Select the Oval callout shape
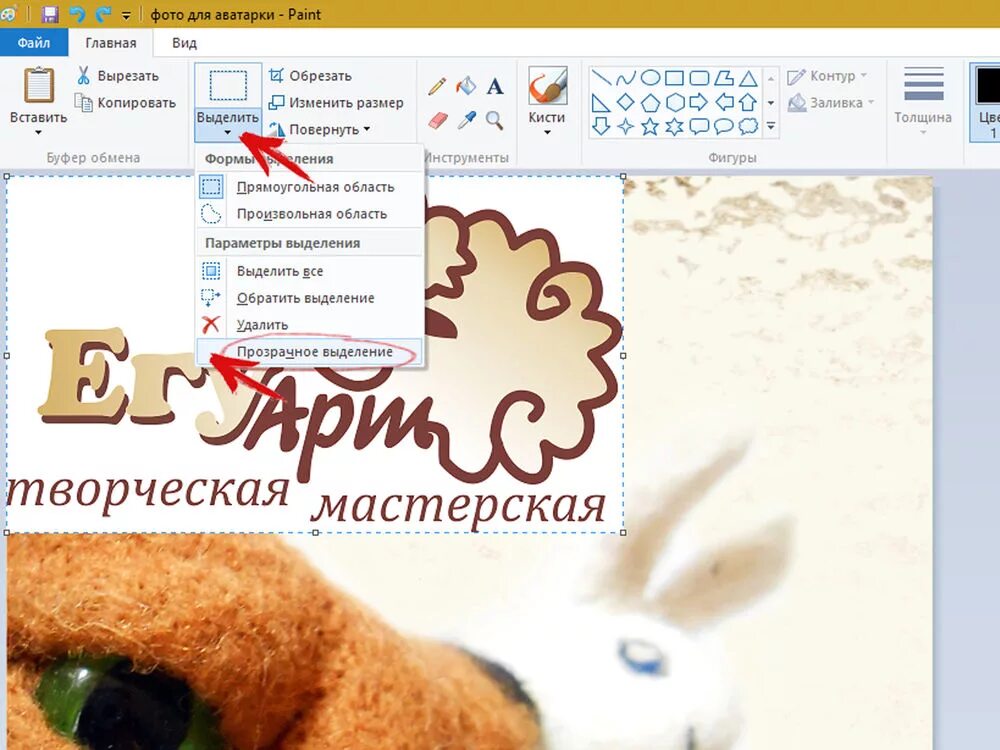The image size is (1000, 750). (x=723, y=126)
